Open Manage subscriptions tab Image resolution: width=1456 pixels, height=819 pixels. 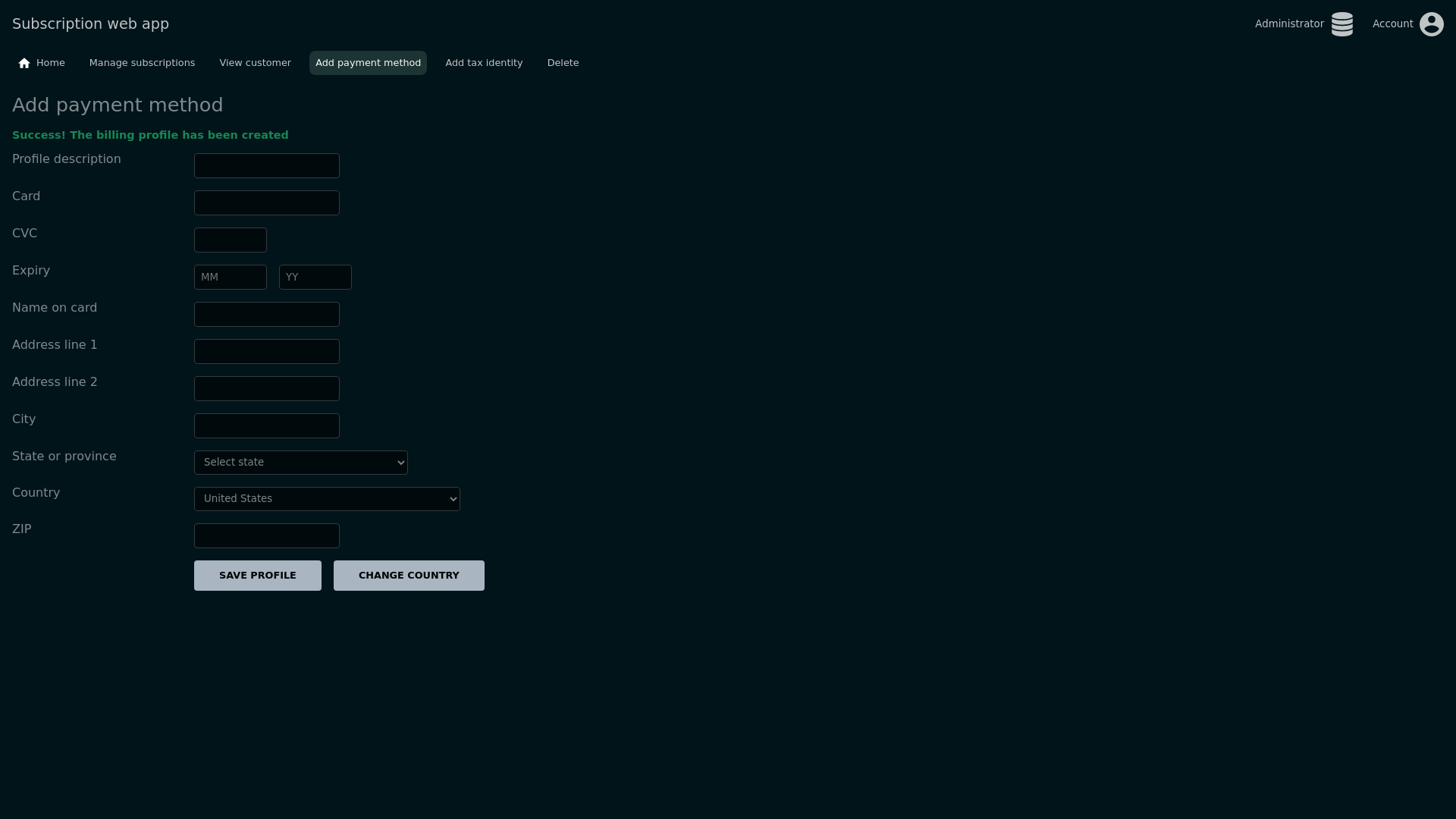click(x=142, y=63)
